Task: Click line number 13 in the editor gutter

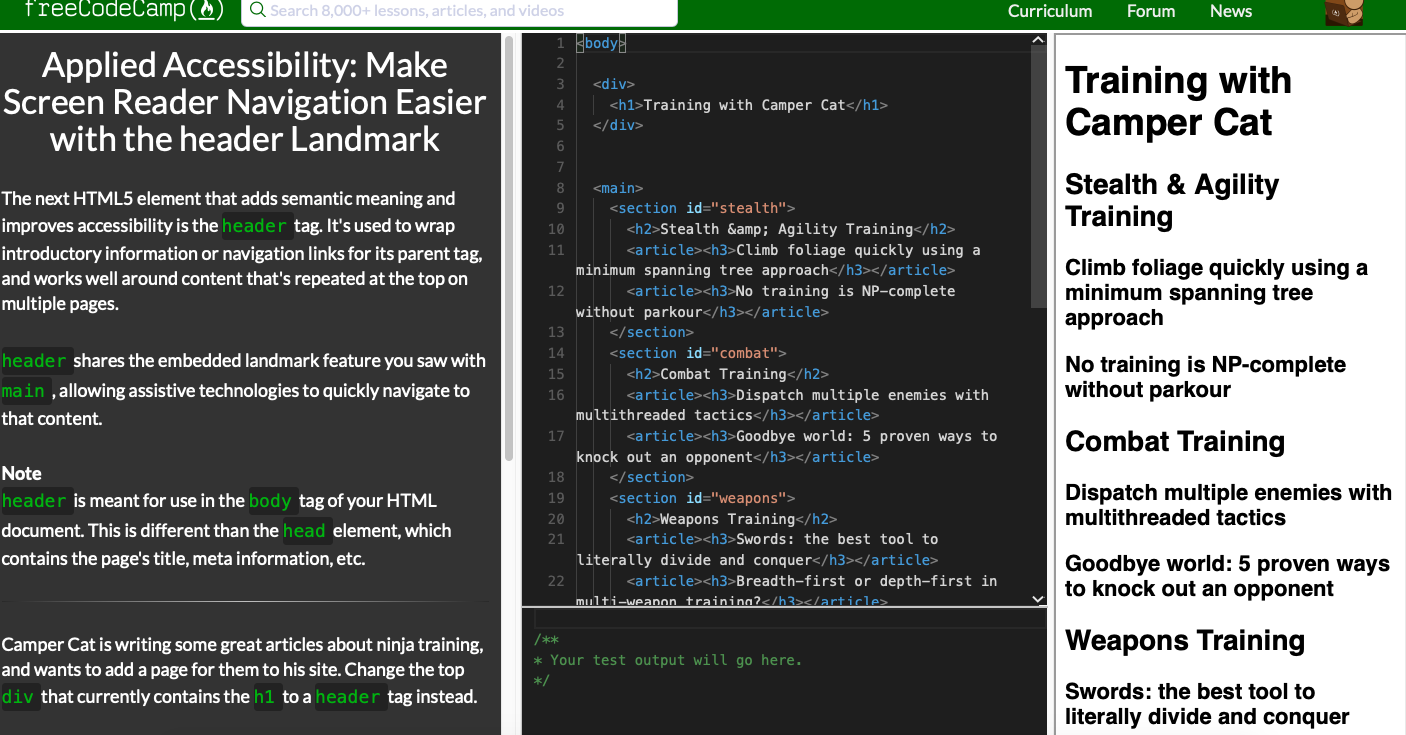Action: [x=556, y=332]
